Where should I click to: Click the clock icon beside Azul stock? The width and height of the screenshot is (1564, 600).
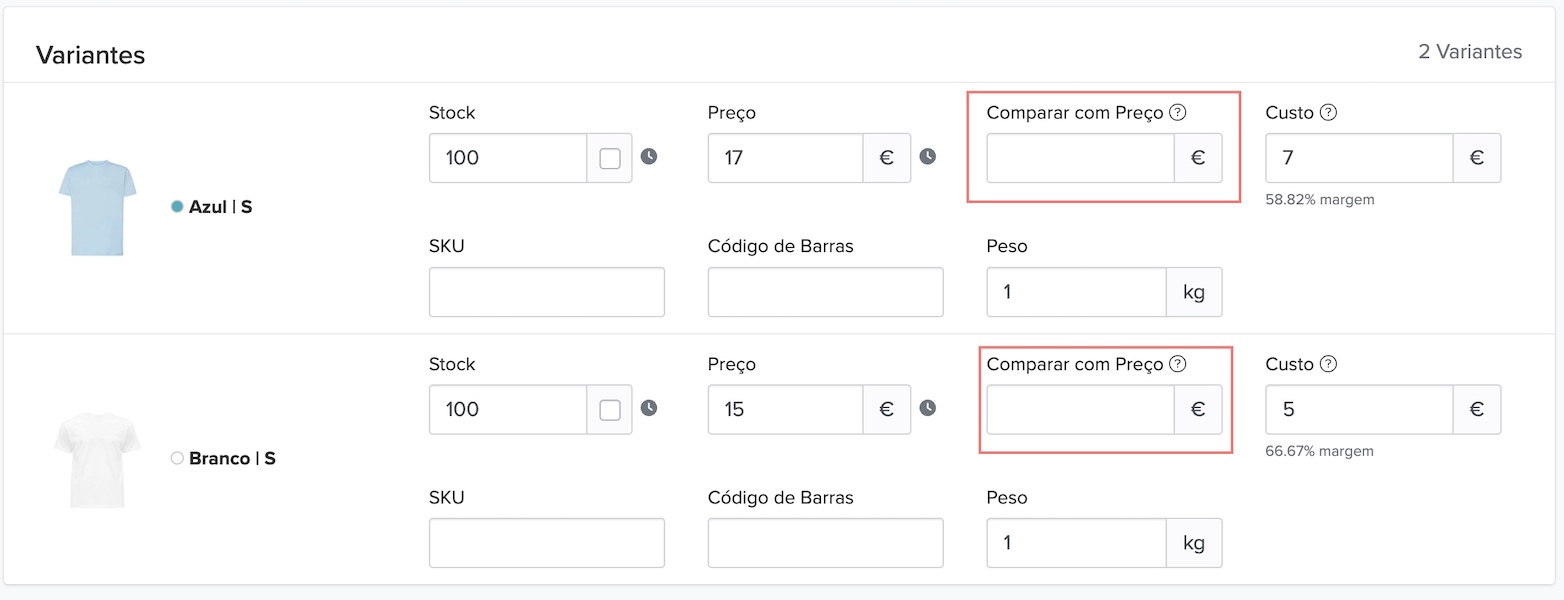(x=649, y=157)
